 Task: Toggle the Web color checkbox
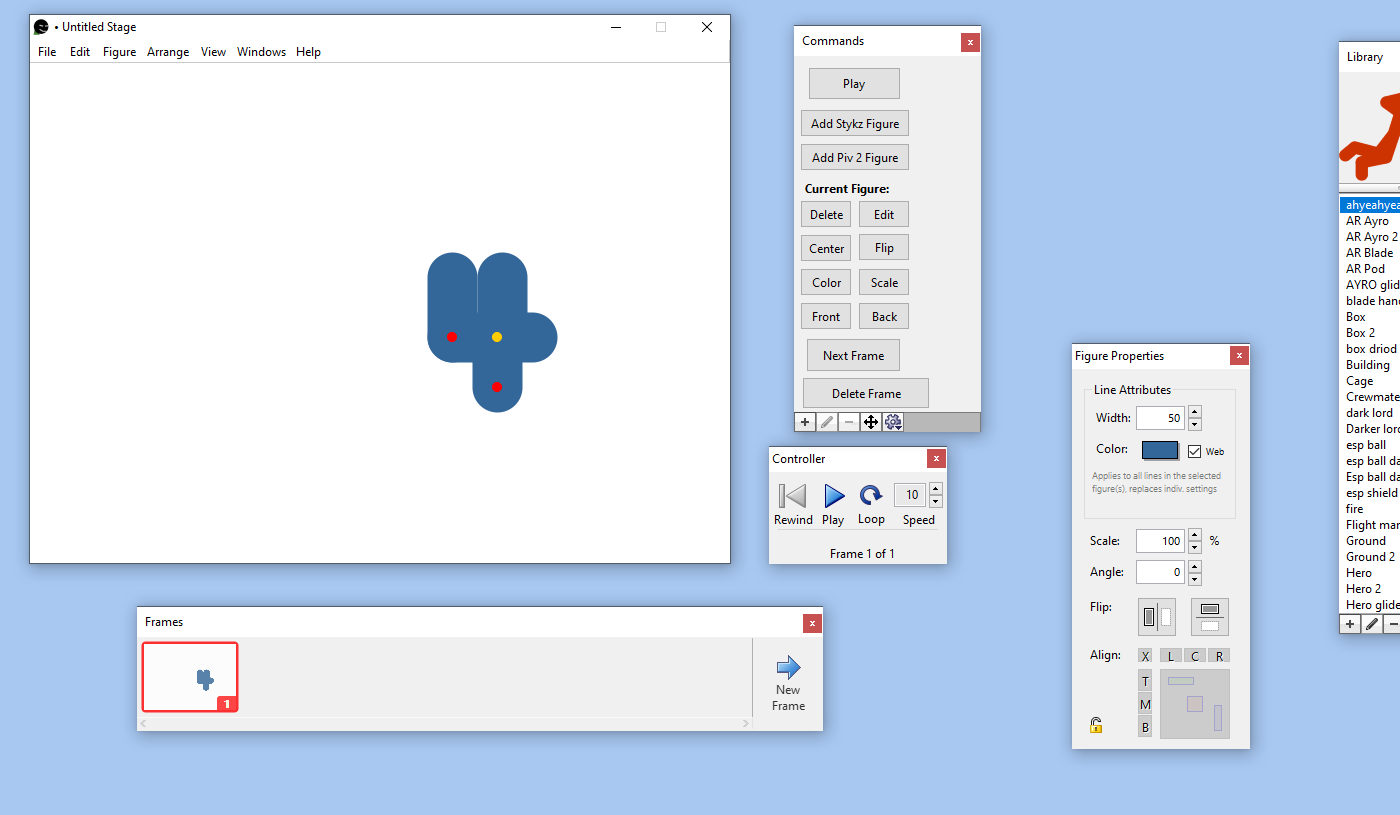click(x=1193, y=451)
